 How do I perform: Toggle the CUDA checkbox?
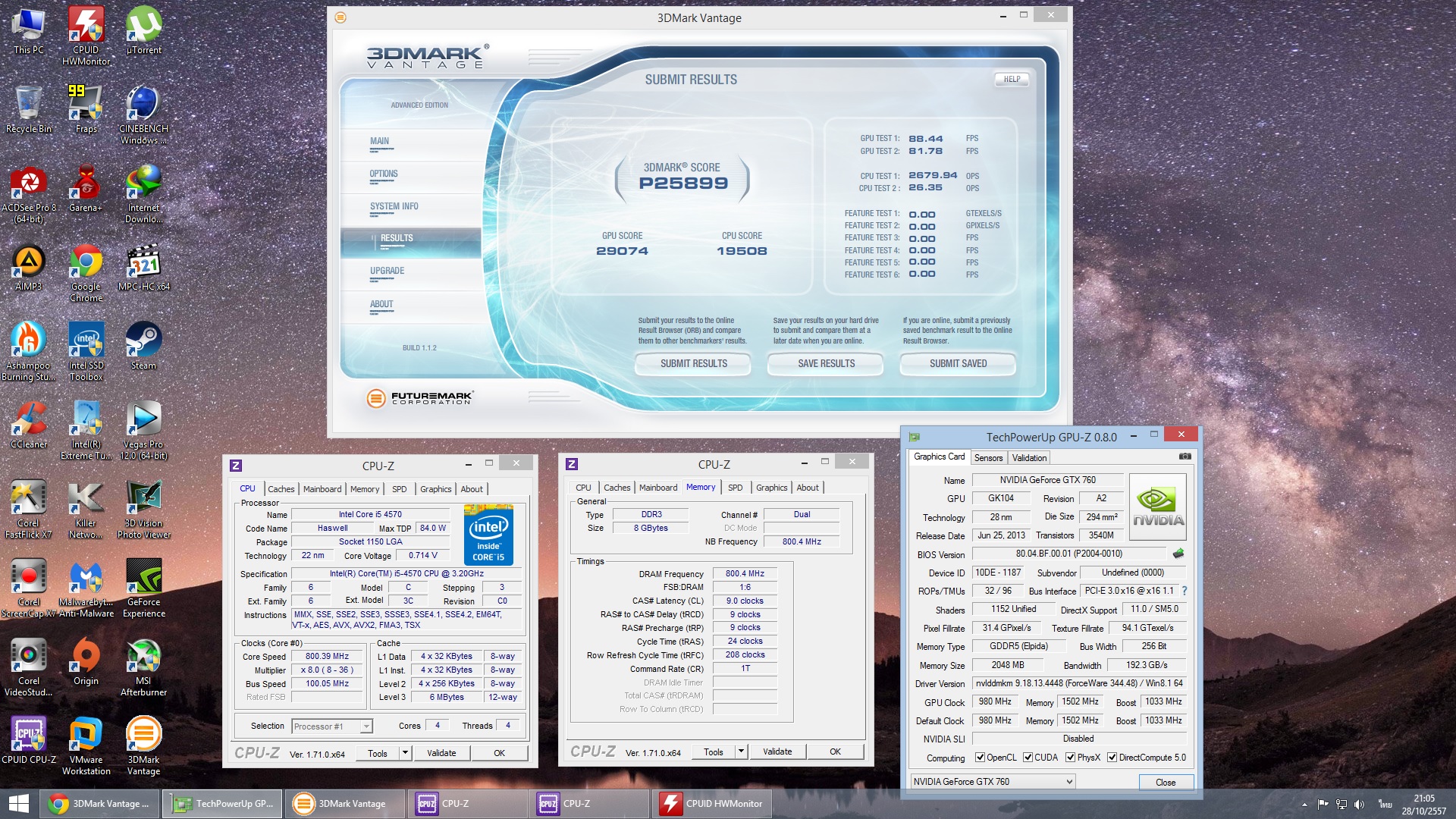point(1028,758)
